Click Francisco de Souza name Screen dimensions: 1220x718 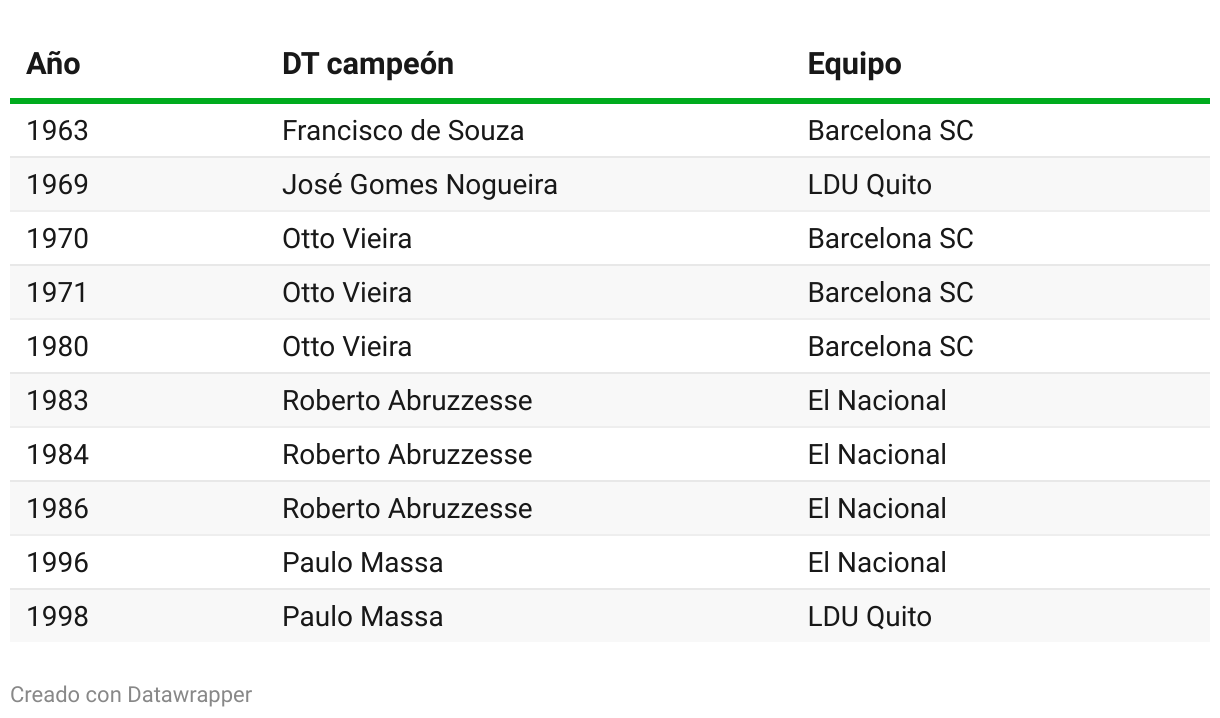(x=403, y=131)
